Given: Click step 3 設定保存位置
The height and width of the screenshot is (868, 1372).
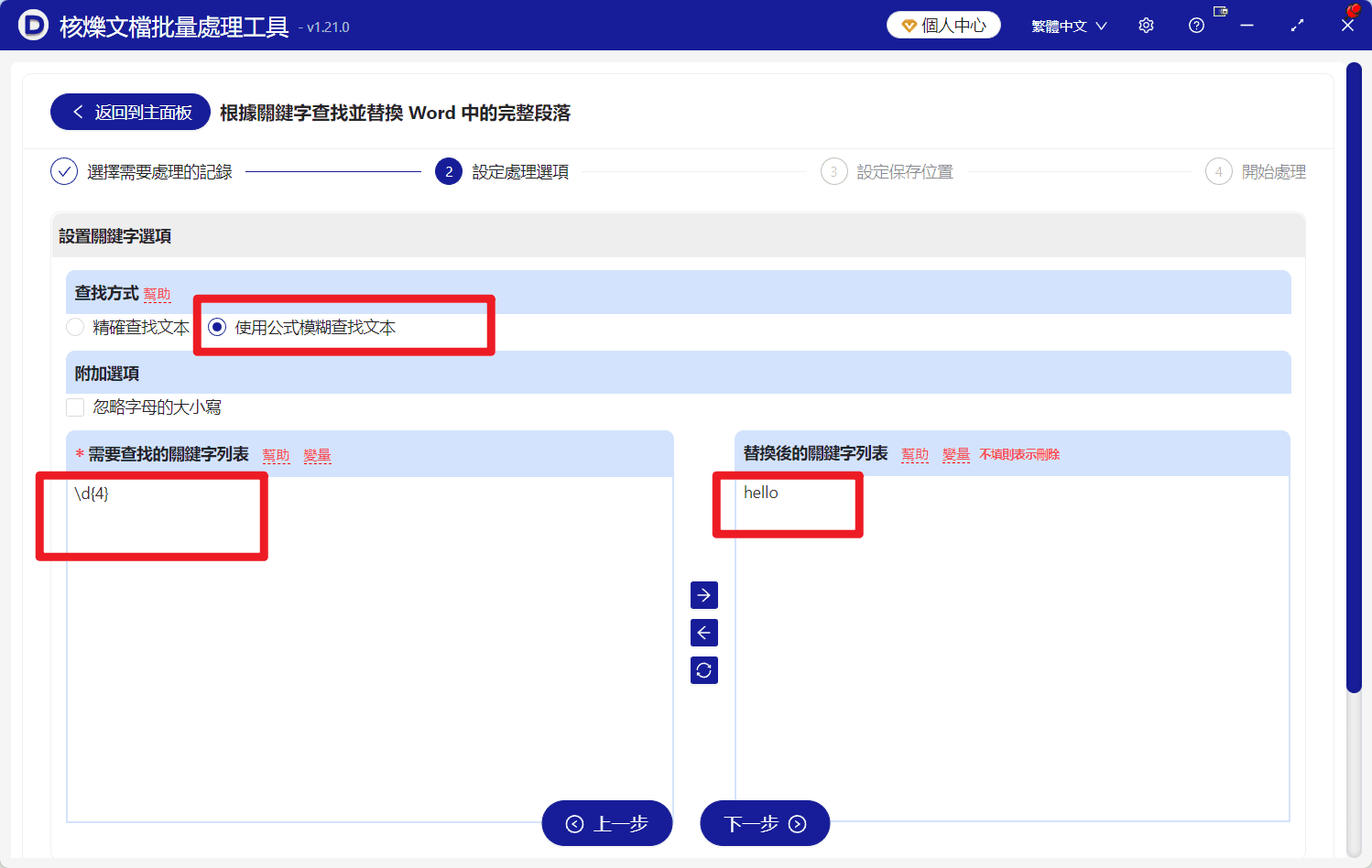Looking at the screenshot, I should [x=887, y=171].
